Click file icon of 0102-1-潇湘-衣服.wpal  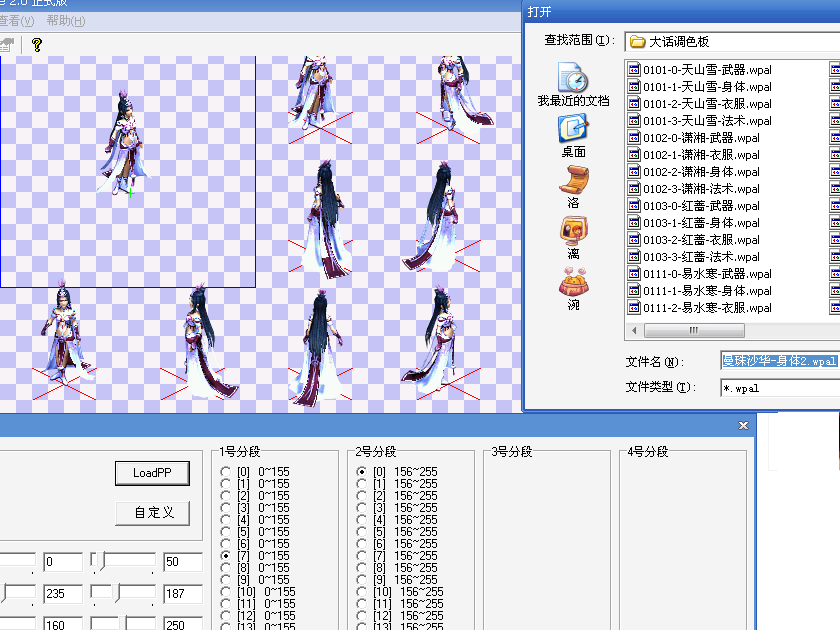click(x=634, y=155)
